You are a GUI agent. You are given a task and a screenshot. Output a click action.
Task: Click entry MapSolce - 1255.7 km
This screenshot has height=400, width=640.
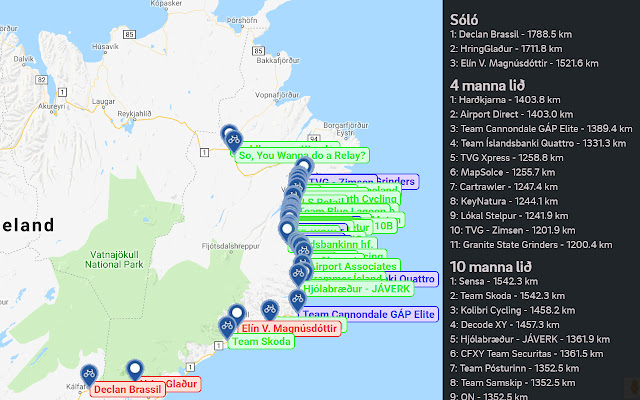(x=502, y=172)
